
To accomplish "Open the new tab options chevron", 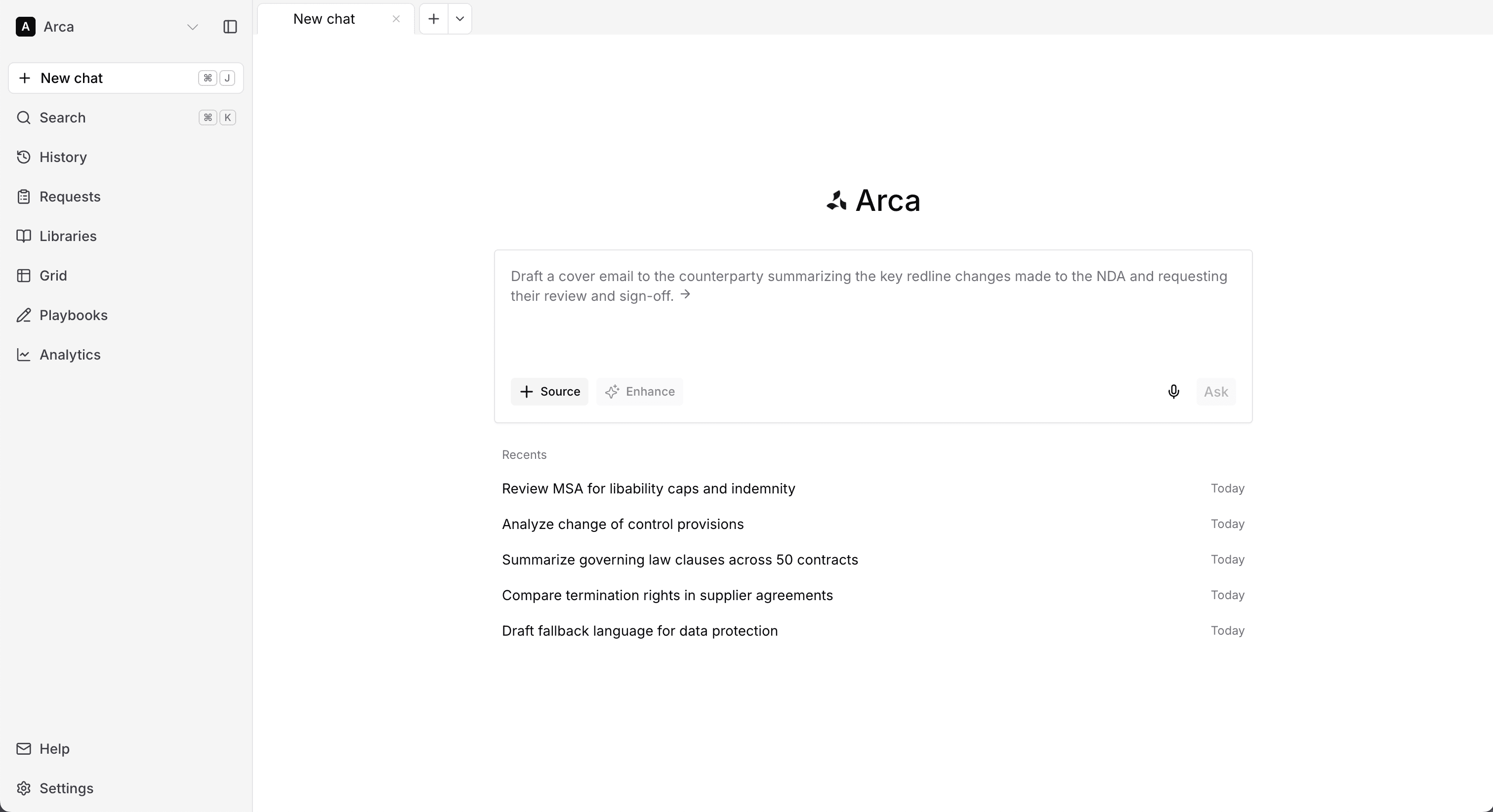I will (x=459, y=19).
